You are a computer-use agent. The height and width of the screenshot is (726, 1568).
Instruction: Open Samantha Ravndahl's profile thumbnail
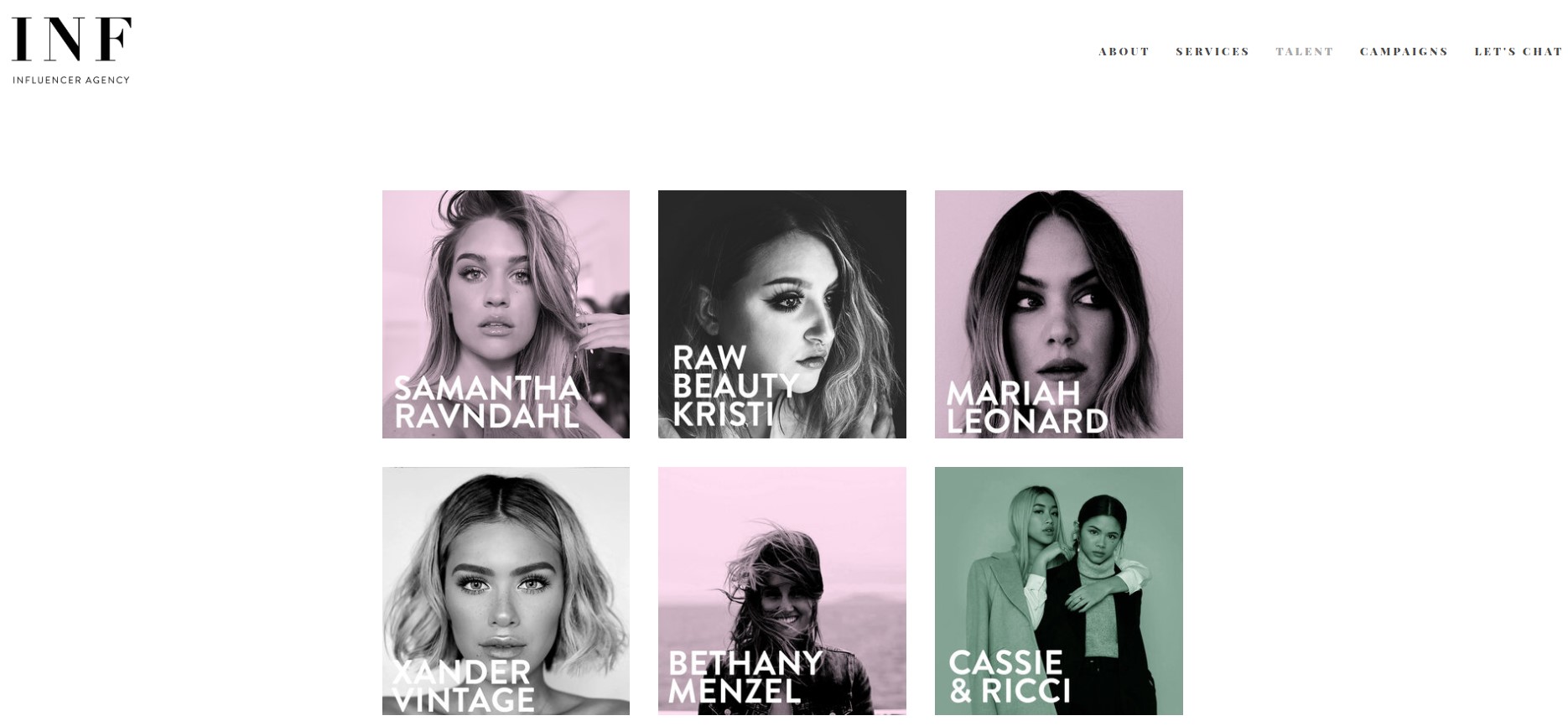click(x=506, y=314)
